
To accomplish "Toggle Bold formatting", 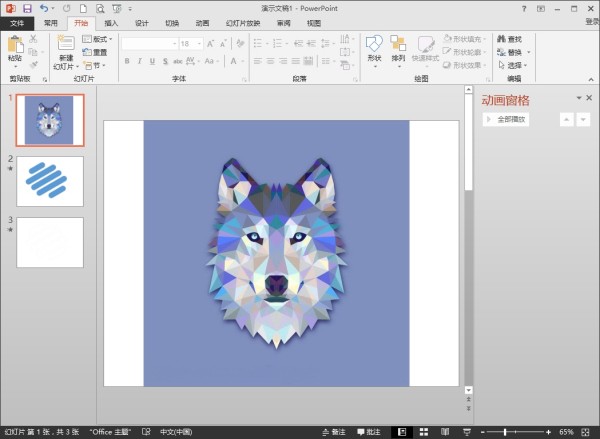I will click(x=127, y=61).
